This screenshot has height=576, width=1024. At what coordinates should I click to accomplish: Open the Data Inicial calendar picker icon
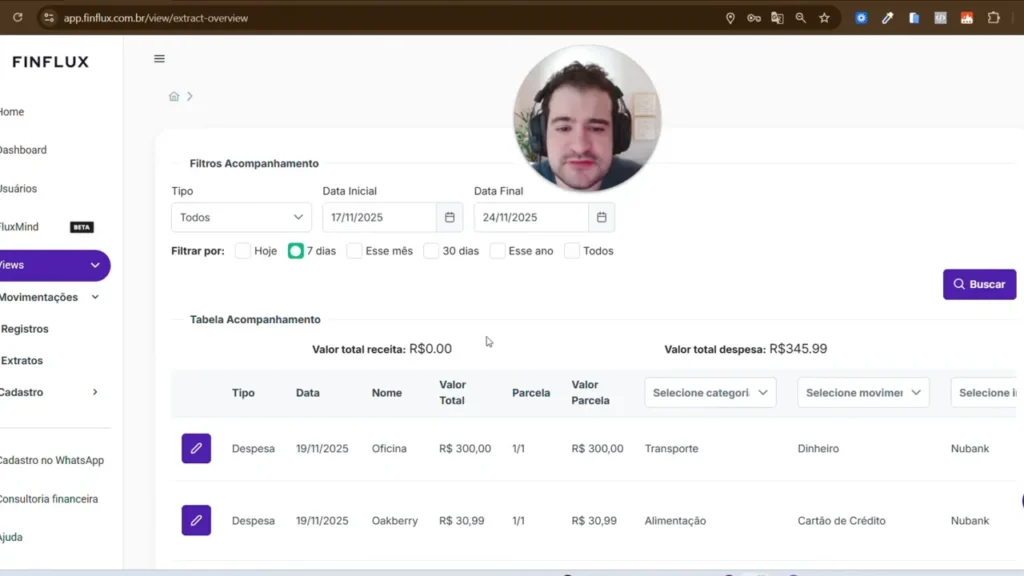[x=449, y=217]
